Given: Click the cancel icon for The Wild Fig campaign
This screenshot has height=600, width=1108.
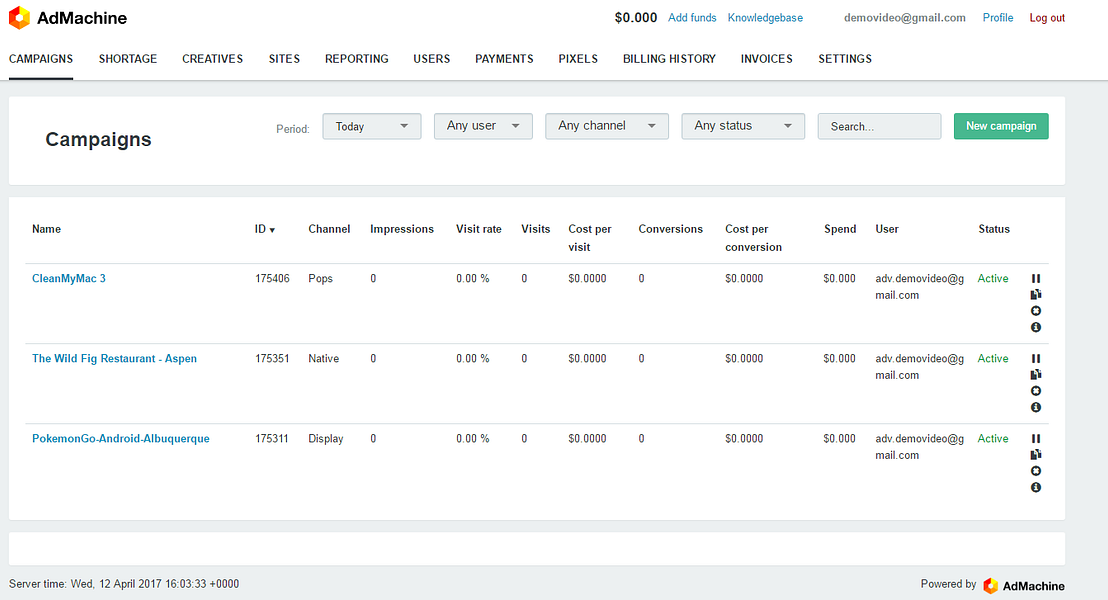Looking at the screenshot, I should [1036, 390].
